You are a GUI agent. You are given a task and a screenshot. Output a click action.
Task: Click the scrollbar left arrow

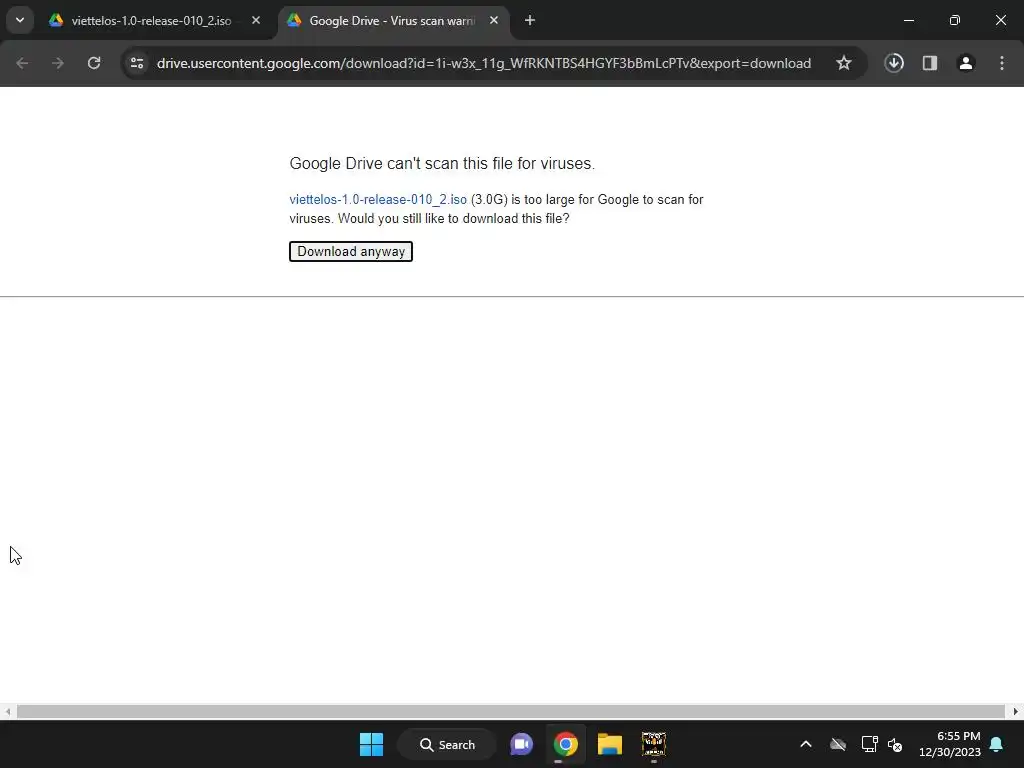7,711
